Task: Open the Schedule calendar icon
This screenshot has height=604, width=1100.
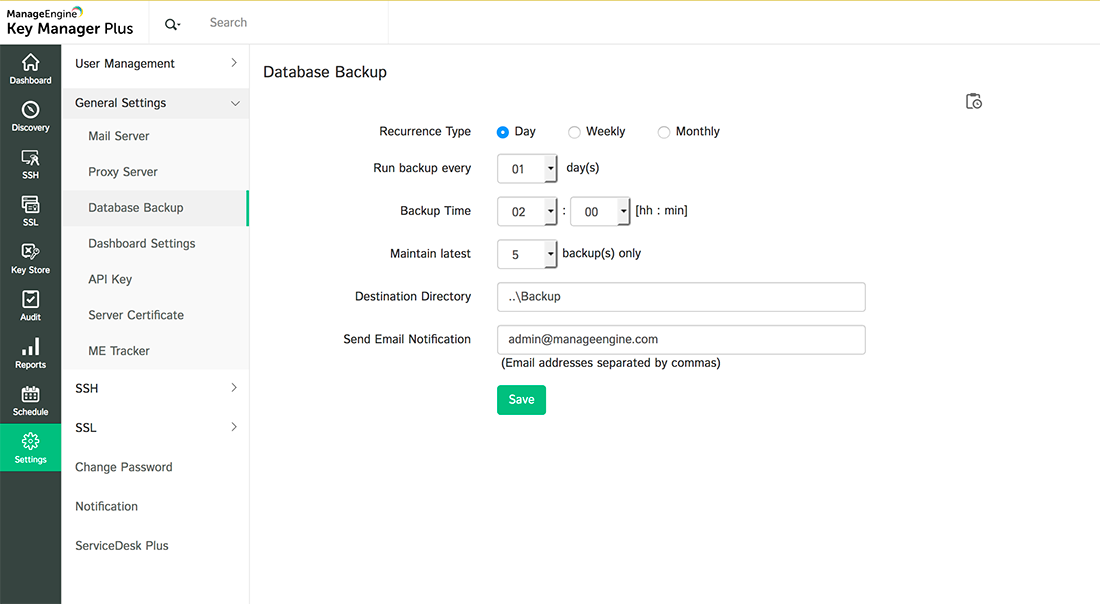Action: coord(30,400)
